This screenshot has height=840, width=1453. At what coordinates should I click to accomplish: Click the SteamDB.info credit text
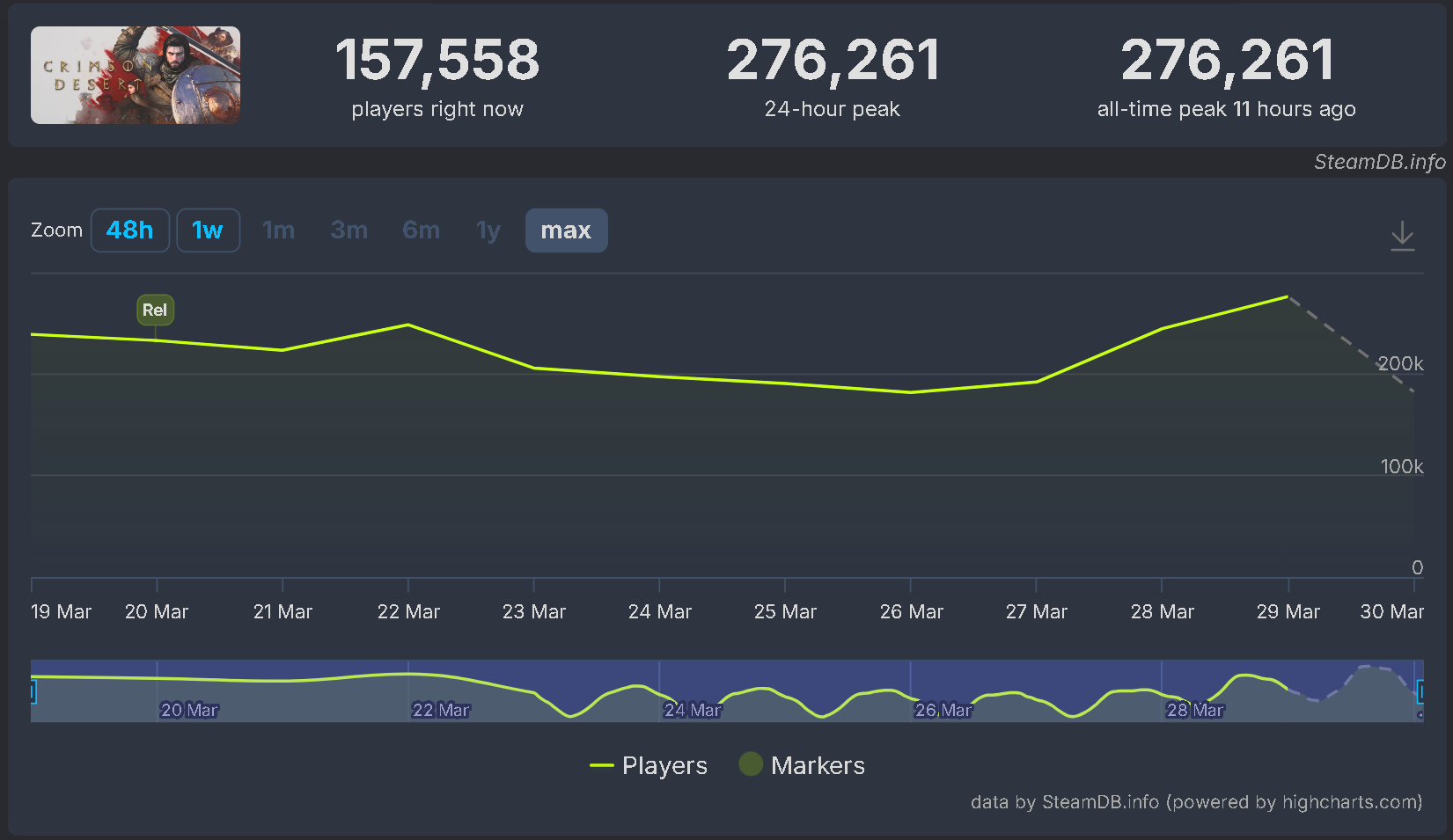click(x=1379, y=162)
